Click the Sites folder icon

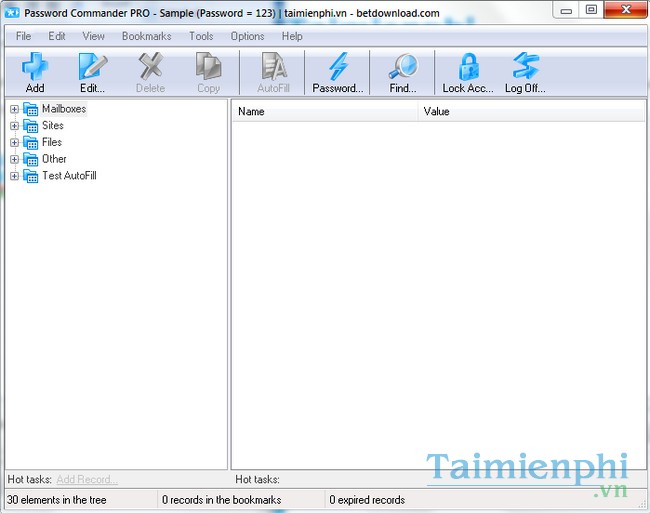pos(31,126)
